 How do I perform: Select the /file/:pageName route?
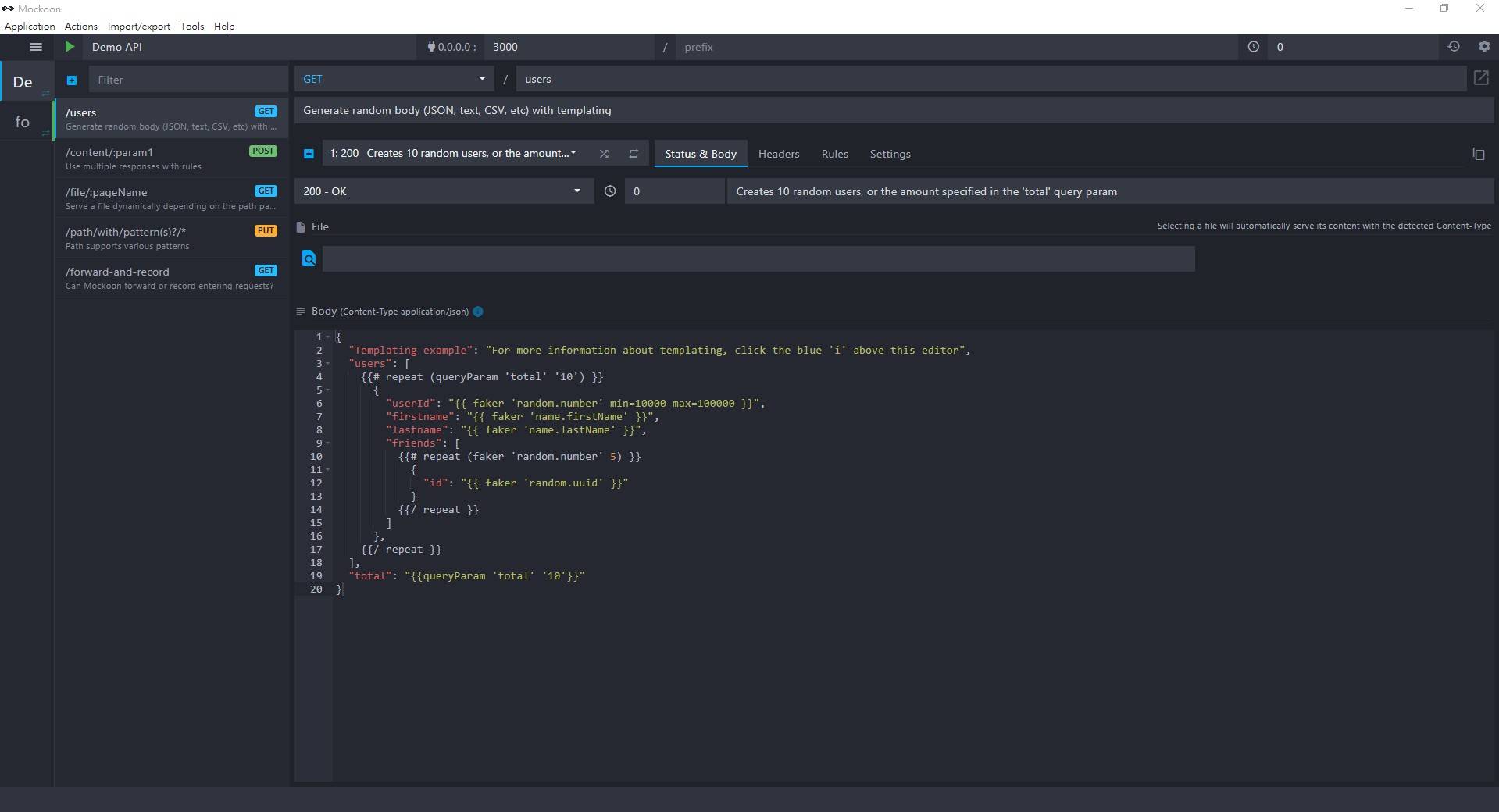(x=171, y=198)
